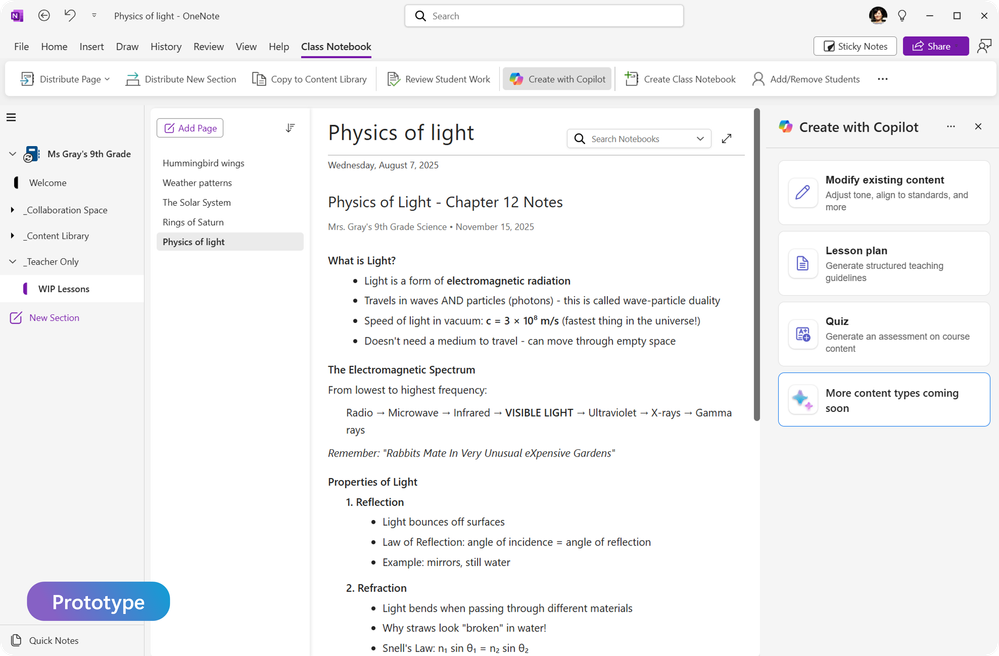Click the Share button
Image resolution: width=999 pixels, height=656 pixels.
click(935, 46)
